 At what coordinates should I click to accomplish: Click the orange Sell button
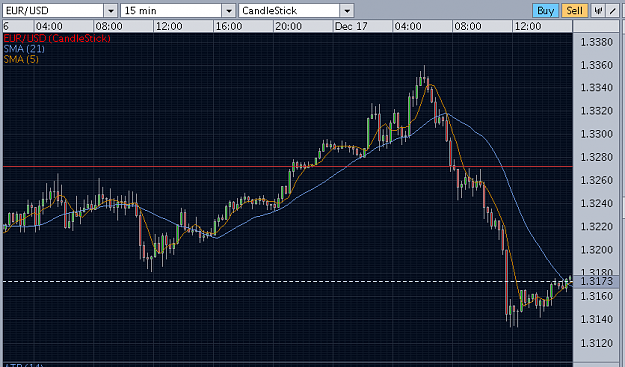coord(574,10)
